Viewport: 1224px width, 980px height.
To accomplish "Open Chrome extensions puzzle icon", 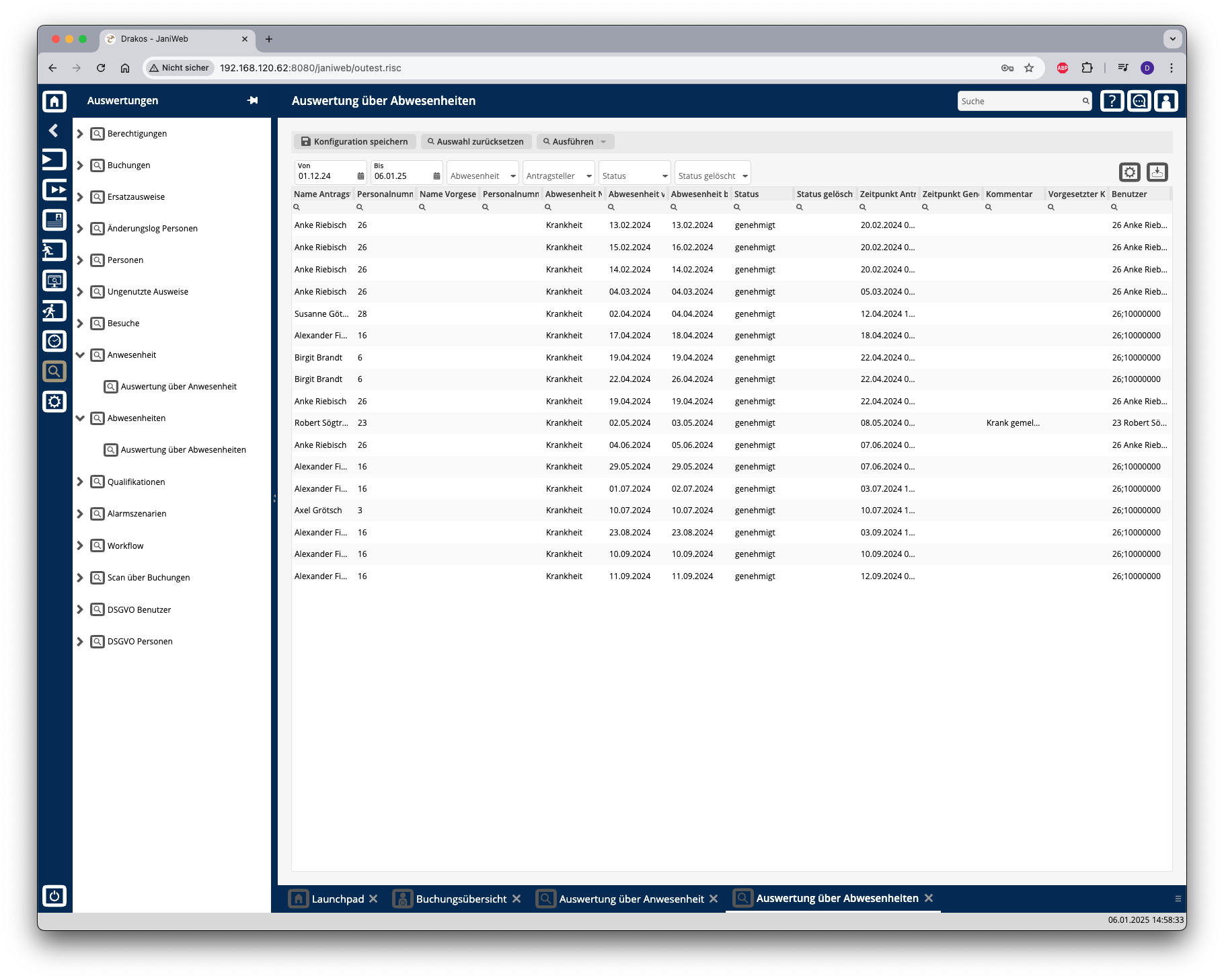I will point(1087,67).
